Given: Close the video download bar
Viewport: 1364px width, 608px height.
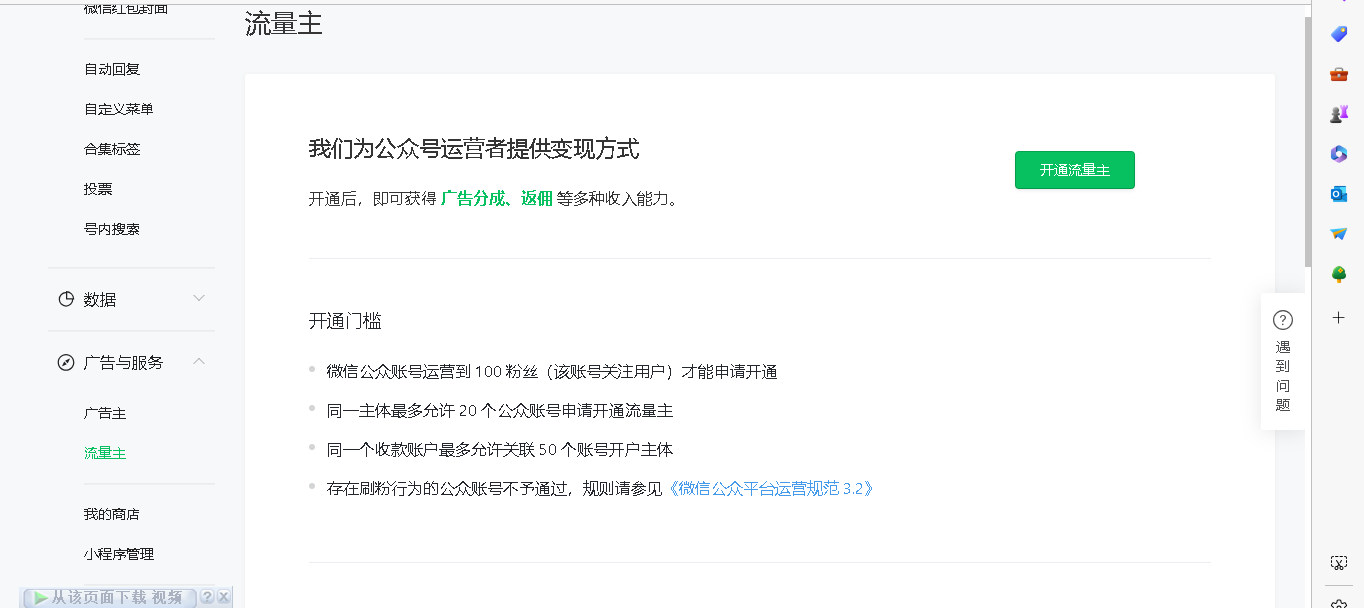Looking at the screenshot, I should (224, 597).
